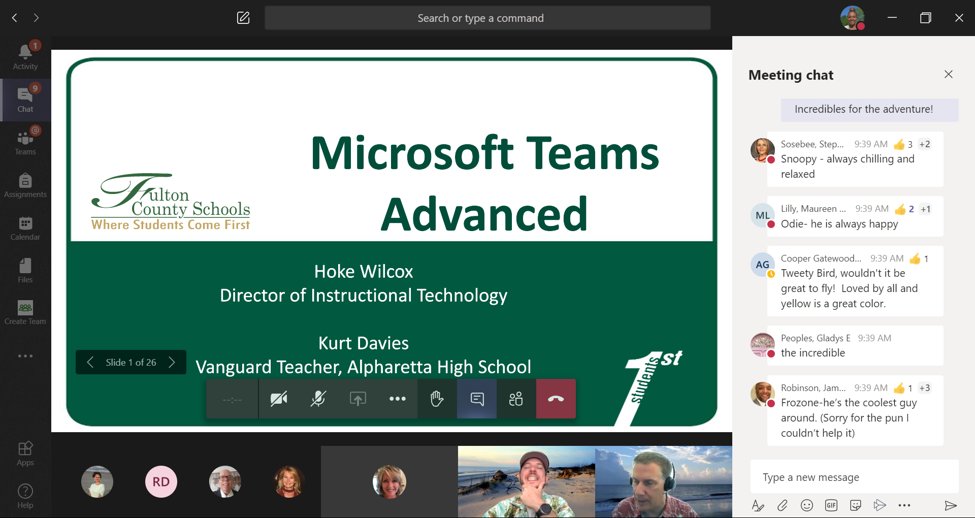
Task: Open the text Format options
Action: pyautogui.click(x=757, y=506)
